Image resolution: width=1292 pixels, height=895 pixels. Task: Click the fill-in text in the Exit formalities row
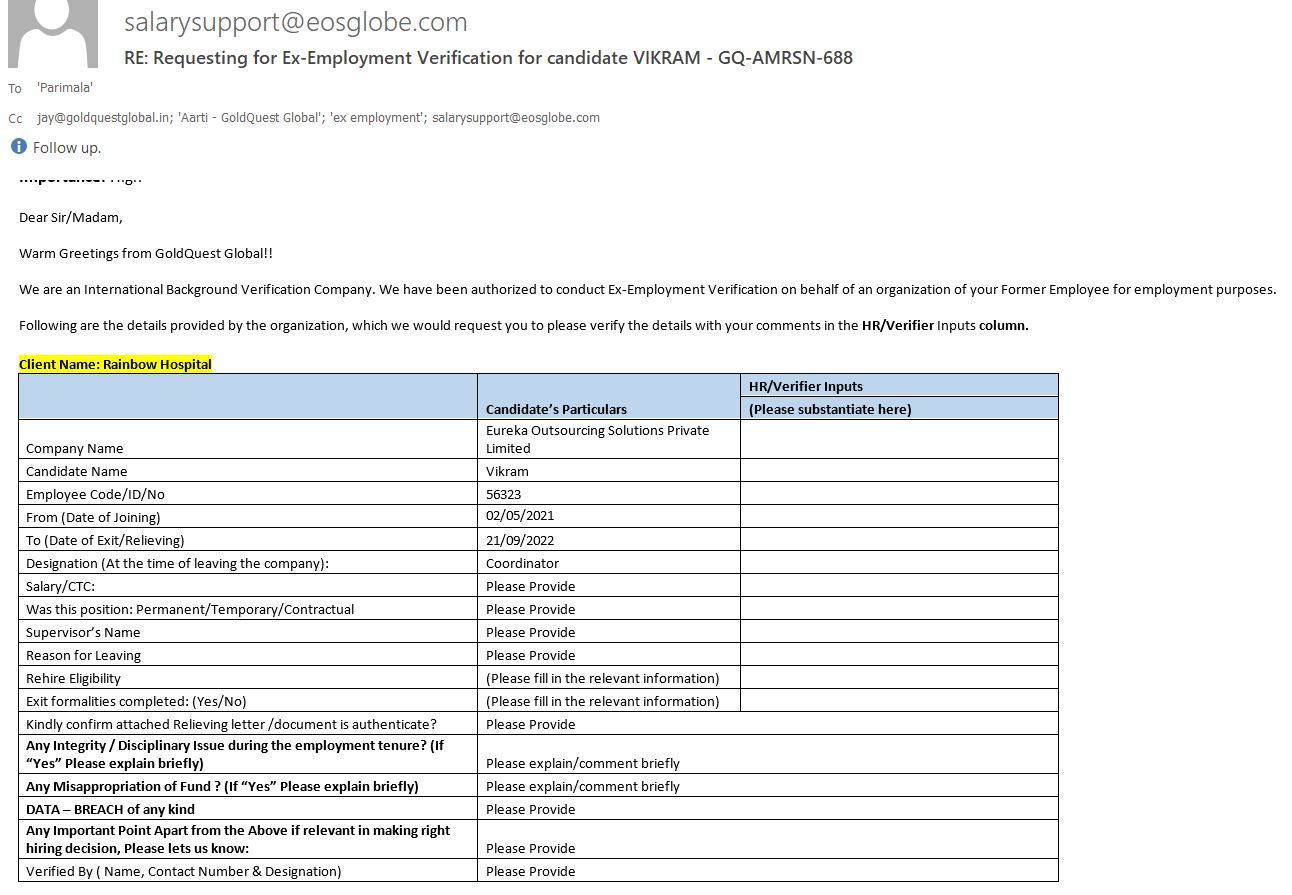coord(602,701)
